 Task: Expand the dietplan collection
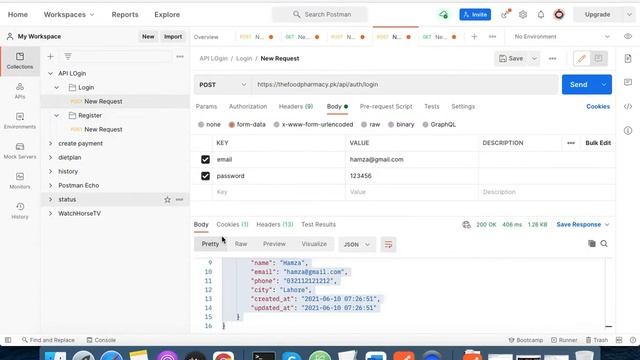[x=50, y=158]
